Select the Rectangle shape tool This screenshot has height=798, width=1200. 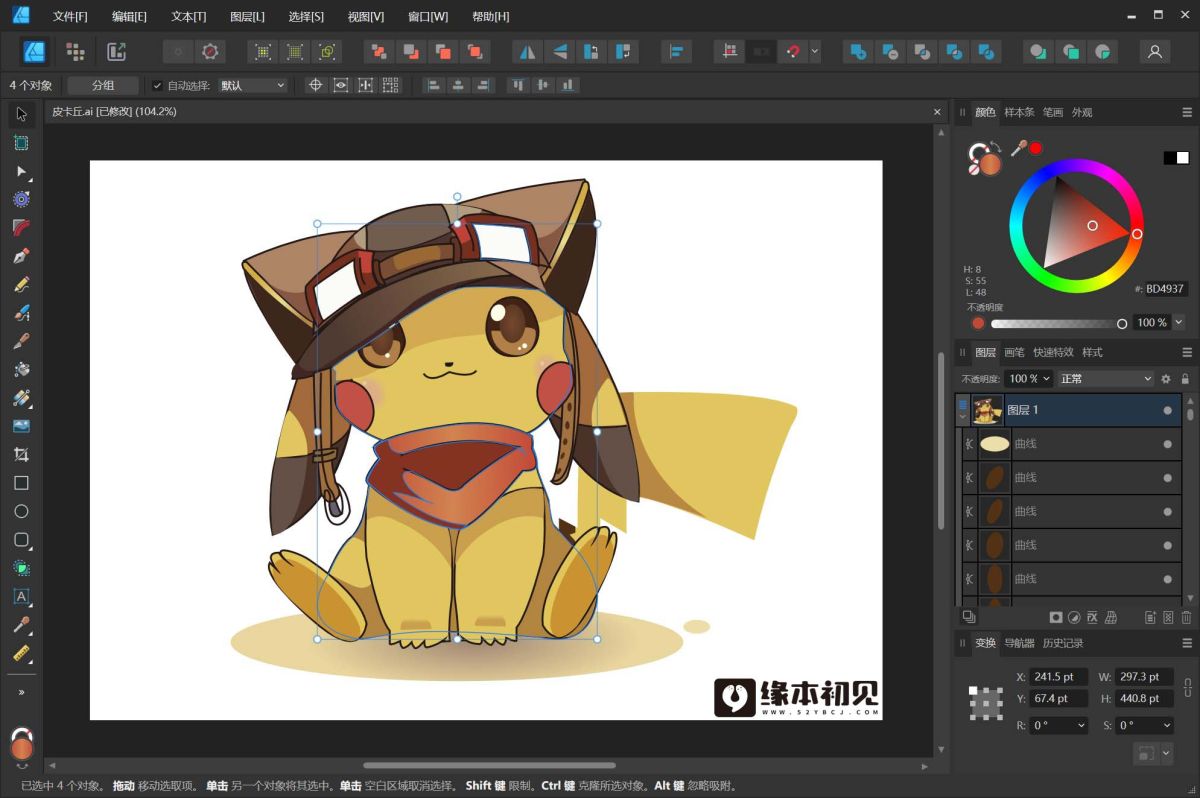click(x=21, y=483)
